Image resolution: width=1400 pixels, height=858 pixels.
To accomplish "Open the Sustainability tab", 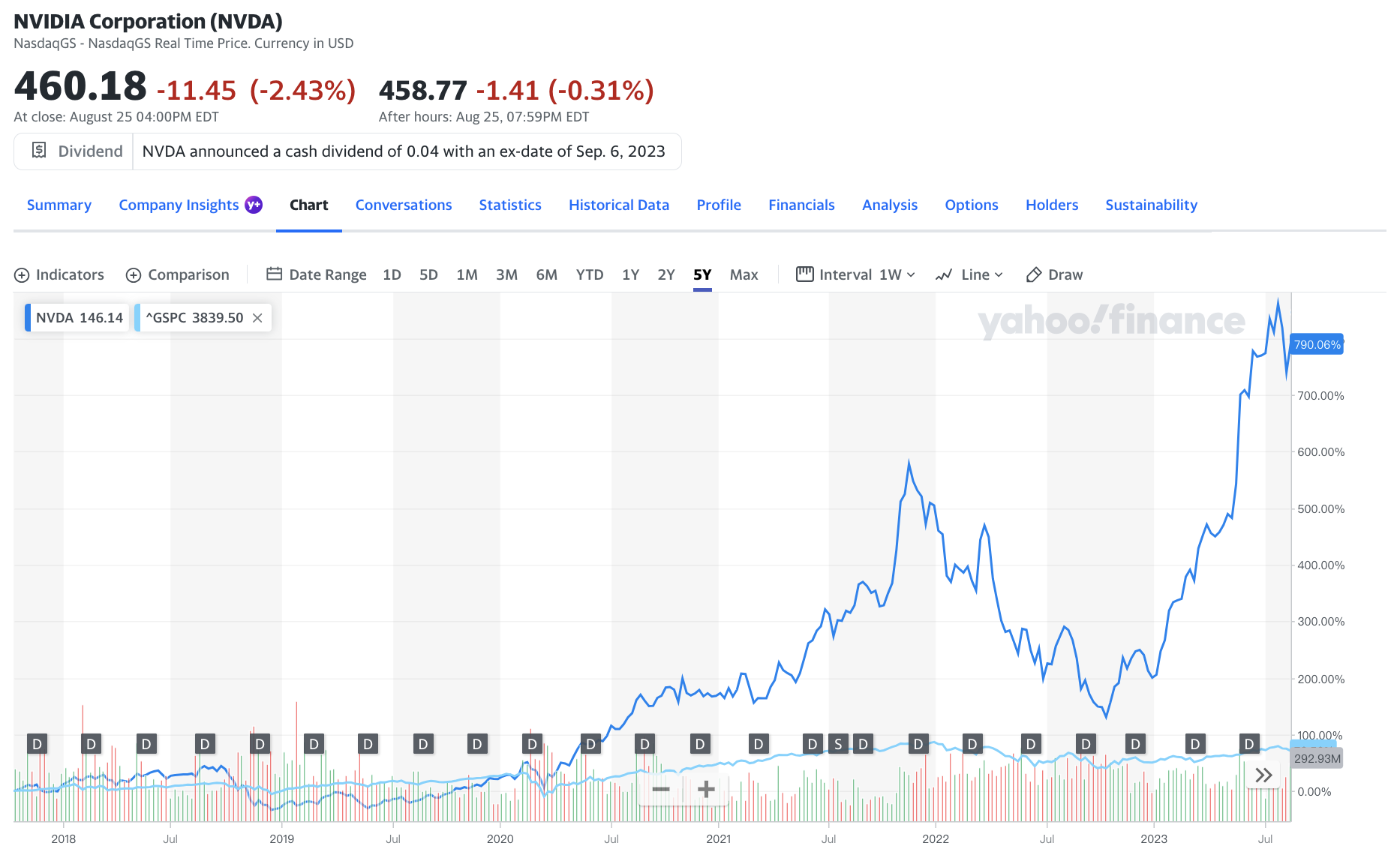I will click(1151, 205).
